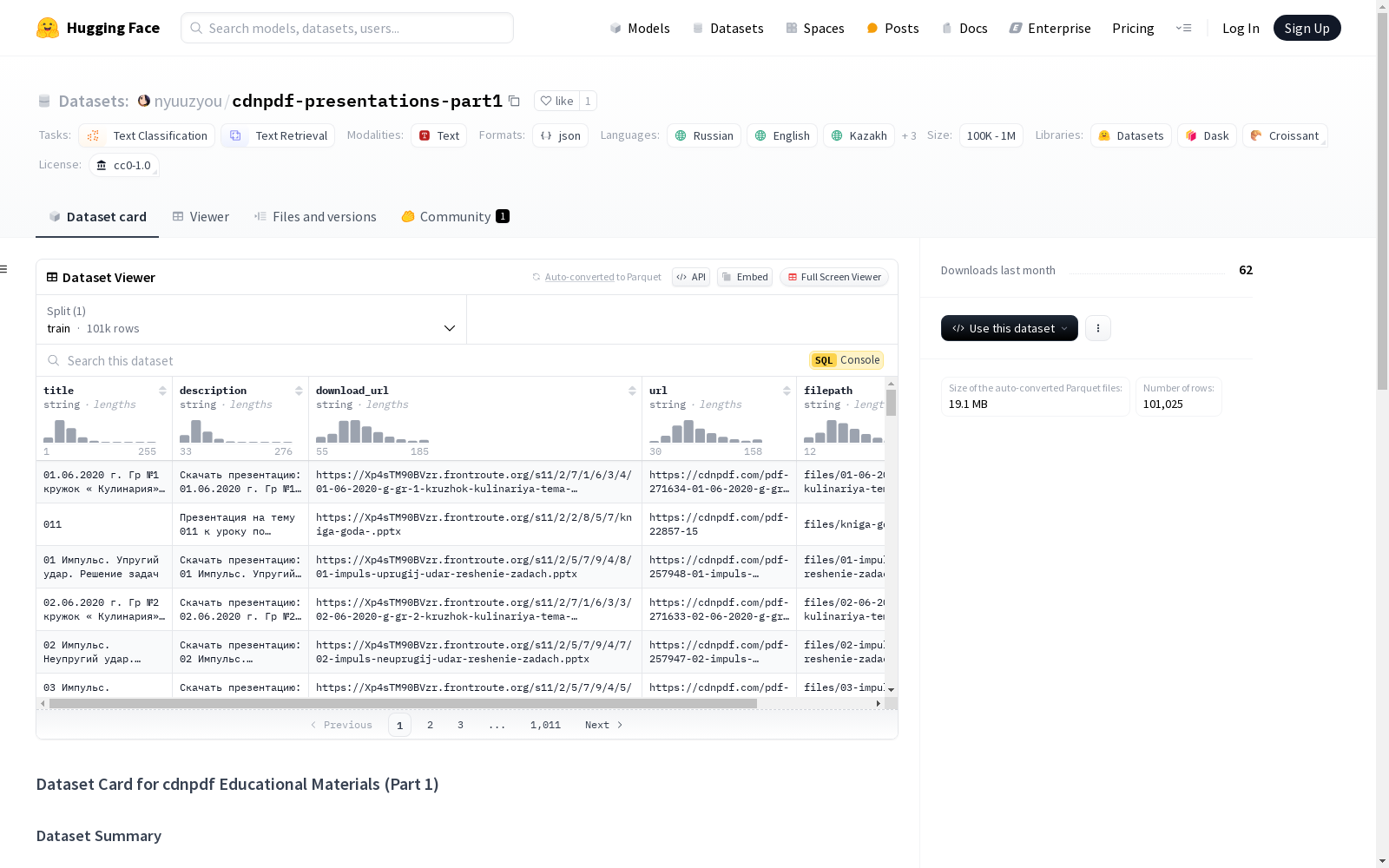Click the API button
Screen dimensions: 1389x868
pyautogui.click(x=691, y=277)
